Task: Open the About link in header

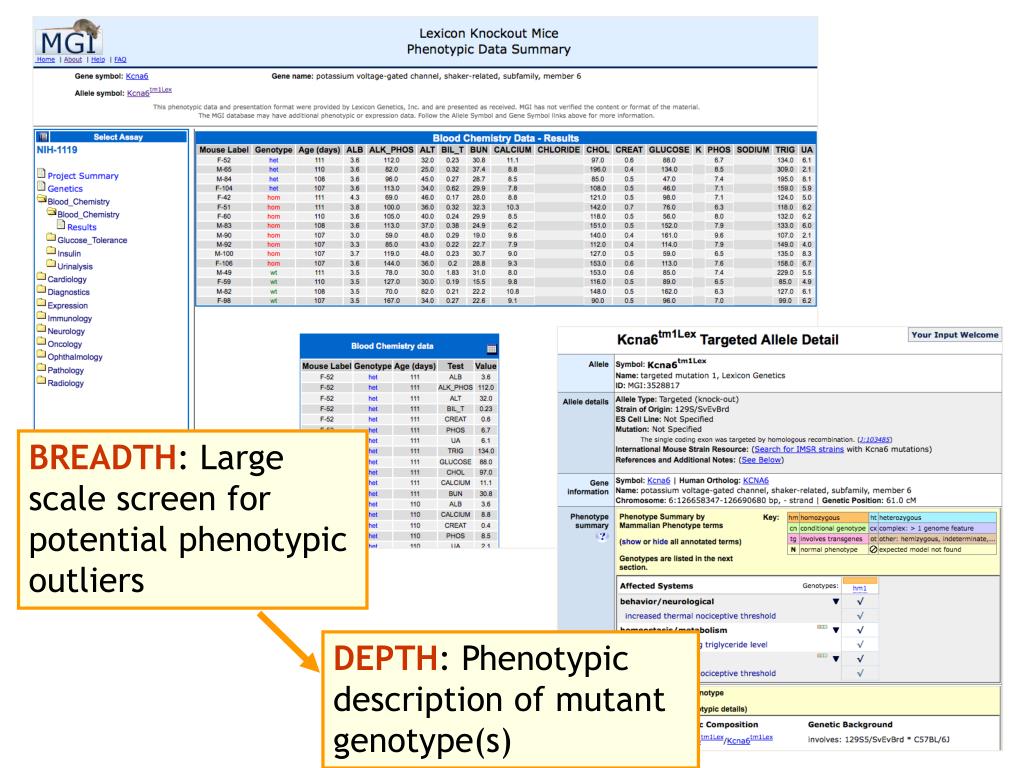Action: coord(72,59)
